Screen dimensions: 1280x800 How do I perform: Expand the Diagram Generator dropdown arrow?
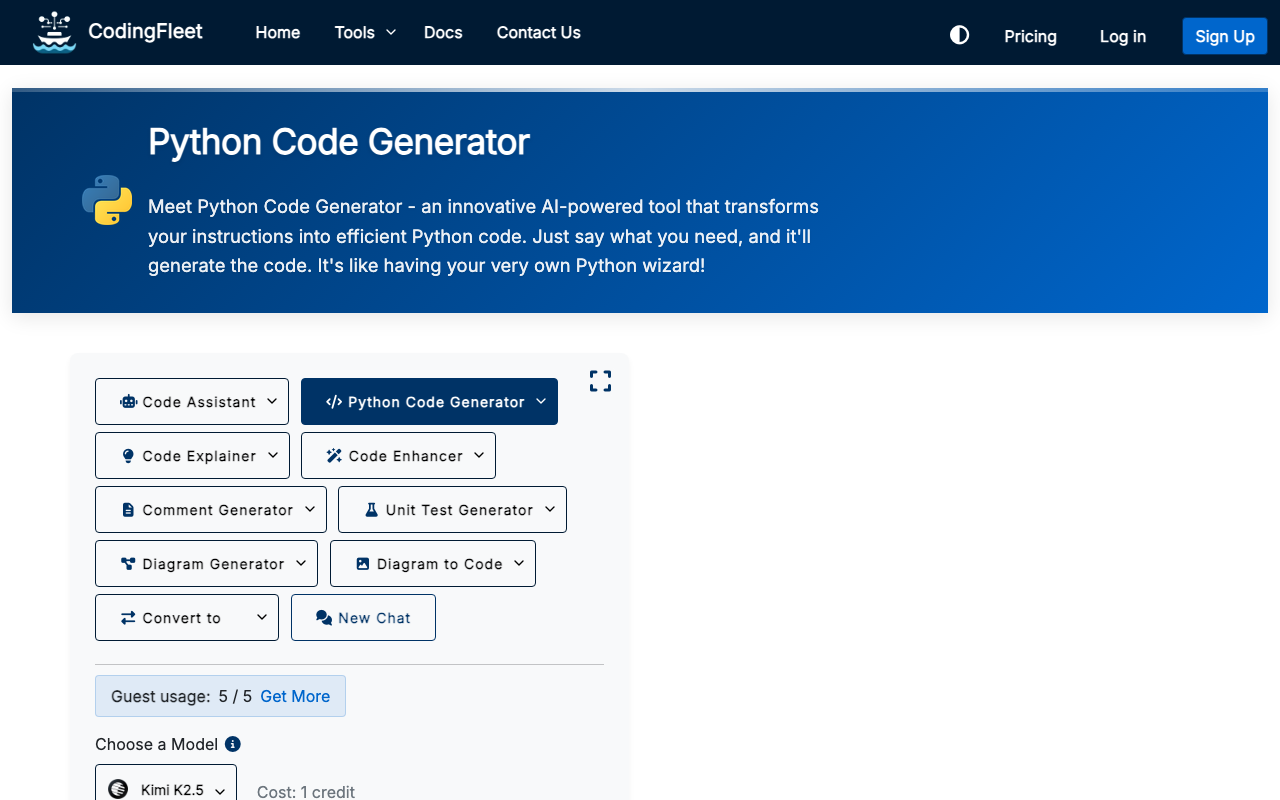click(301, 564)
